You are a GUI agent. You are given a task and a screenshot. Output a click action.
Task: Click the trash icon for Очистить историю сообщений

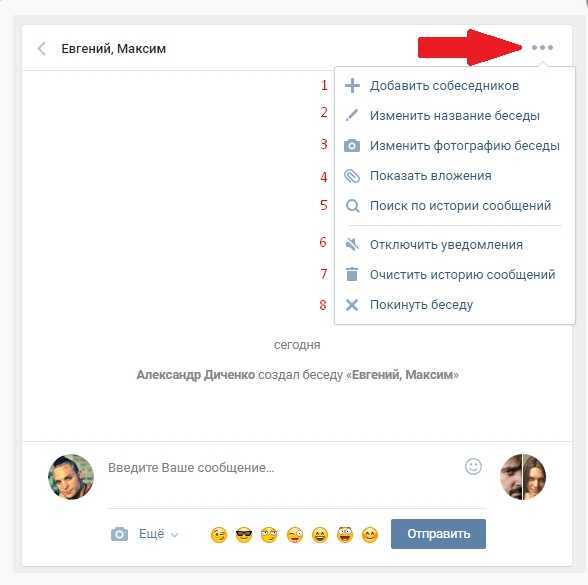coord(352,274)
